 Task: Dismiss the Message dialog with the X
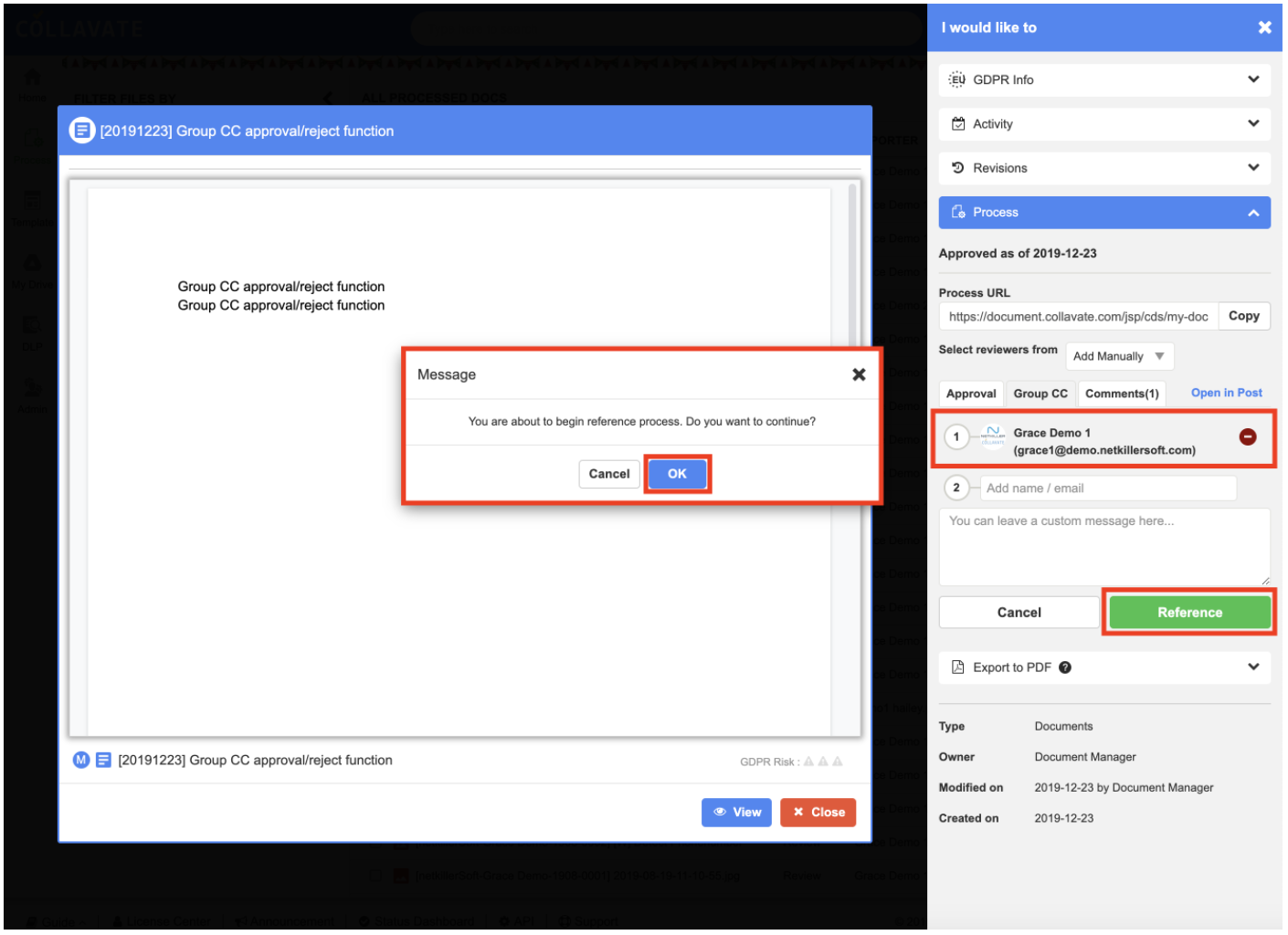click(x=859, y=374)
